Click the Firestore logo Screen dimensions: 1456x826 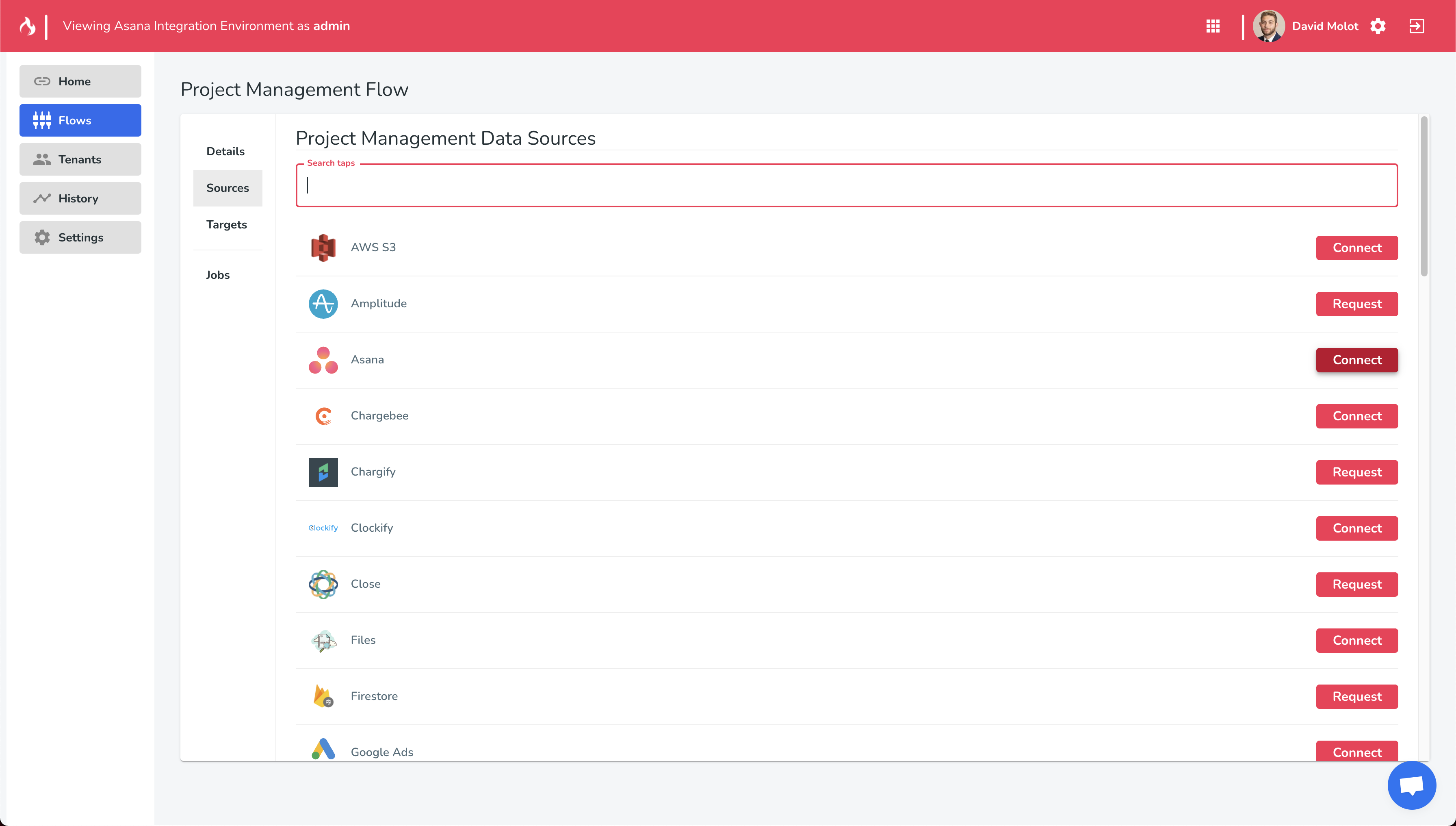pyautogui.click(x=323, y=696)
